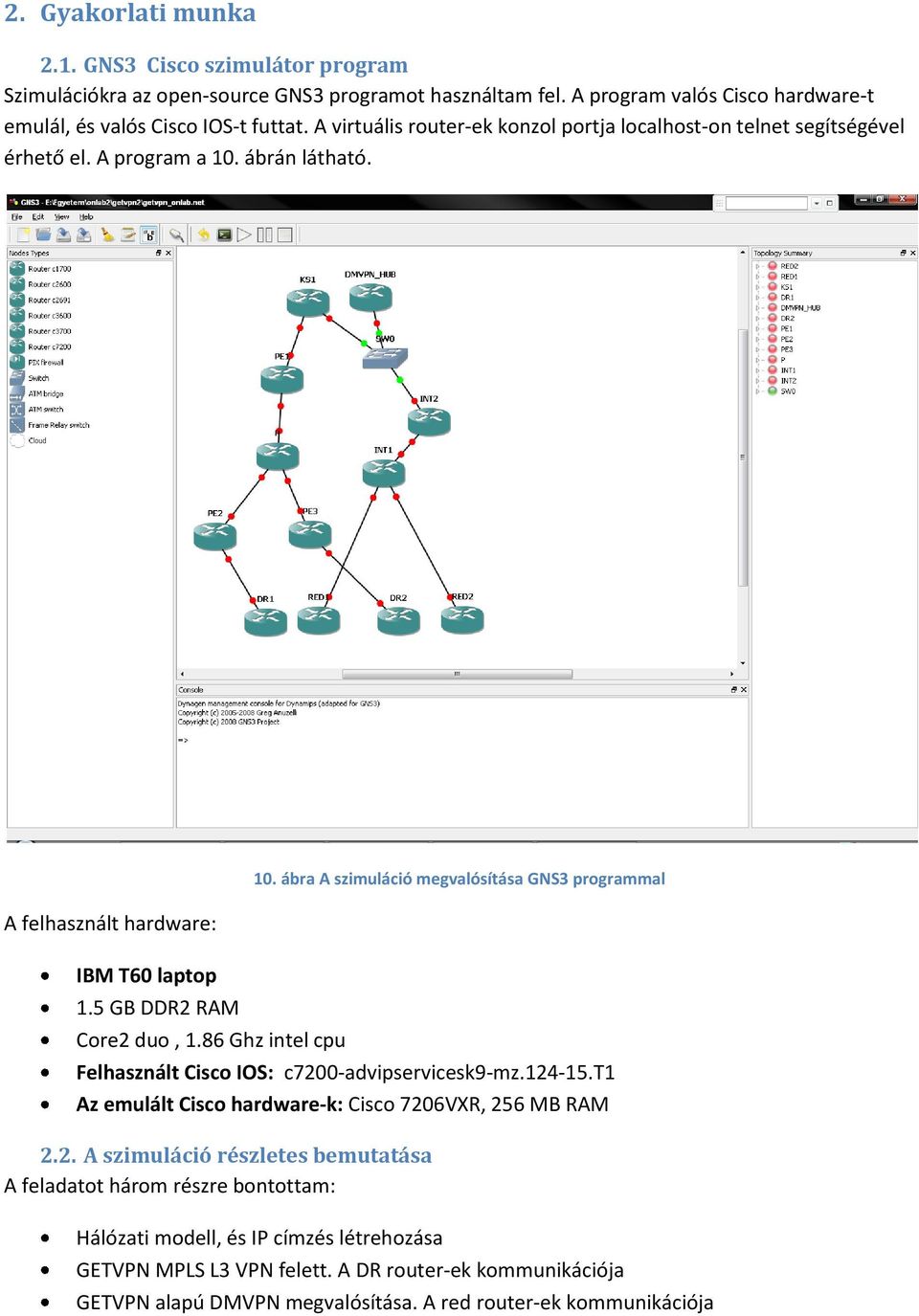Expand RED2 in Topology Summary
Image resolution: width=919 pixels, height=1316 pixels.
(758, 266)
